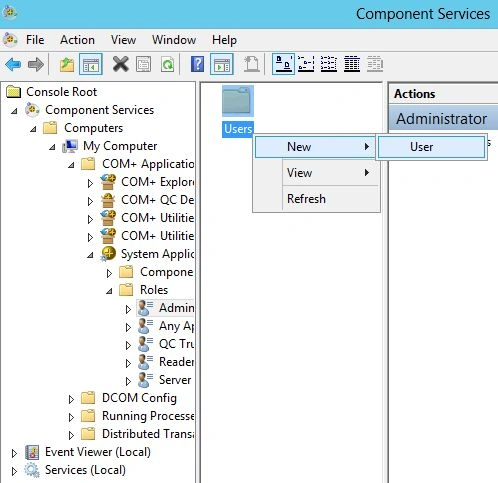The width and height of the screenshot is (498, 483).
Task: Select the Roles folder
Action: [x=154, y=290]
